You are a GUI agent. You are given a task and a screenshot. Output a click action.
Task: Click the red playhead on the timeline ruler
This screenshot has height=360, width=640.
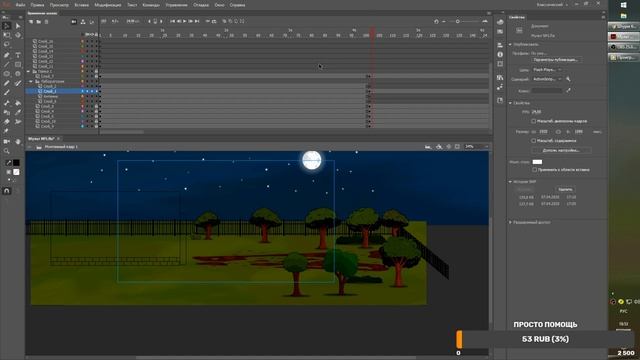pyautogui.click(x=372, y=32)
